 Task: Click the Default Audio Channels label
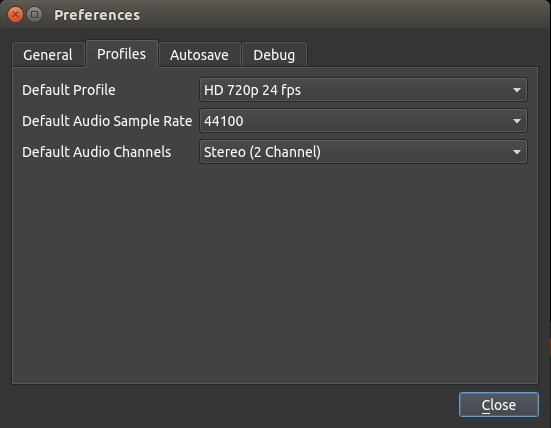point(97,152)
